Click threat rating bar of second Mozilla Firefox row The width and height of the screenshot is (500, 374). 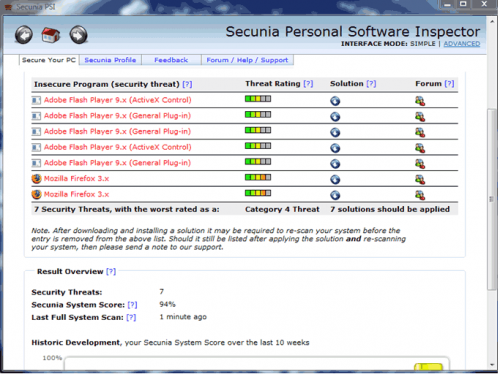tap(258, 193)
